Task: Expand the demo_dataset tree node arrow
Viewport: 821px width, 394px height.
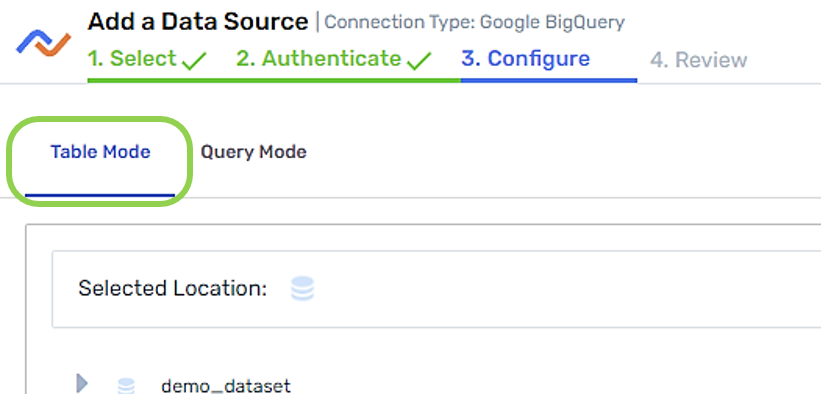Action: pyautogui.click(x=82, y=384)
